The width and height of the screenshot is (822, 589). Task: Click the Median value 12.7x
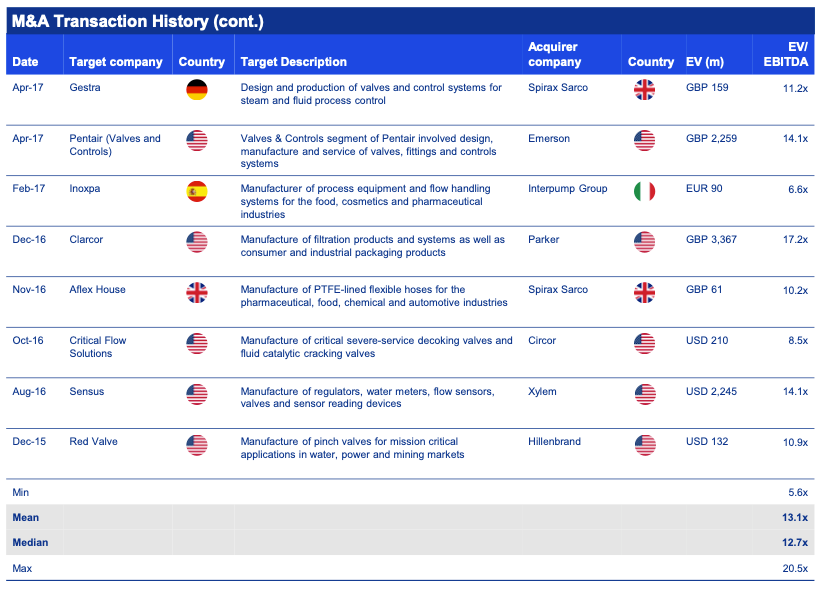pos(795,543)
